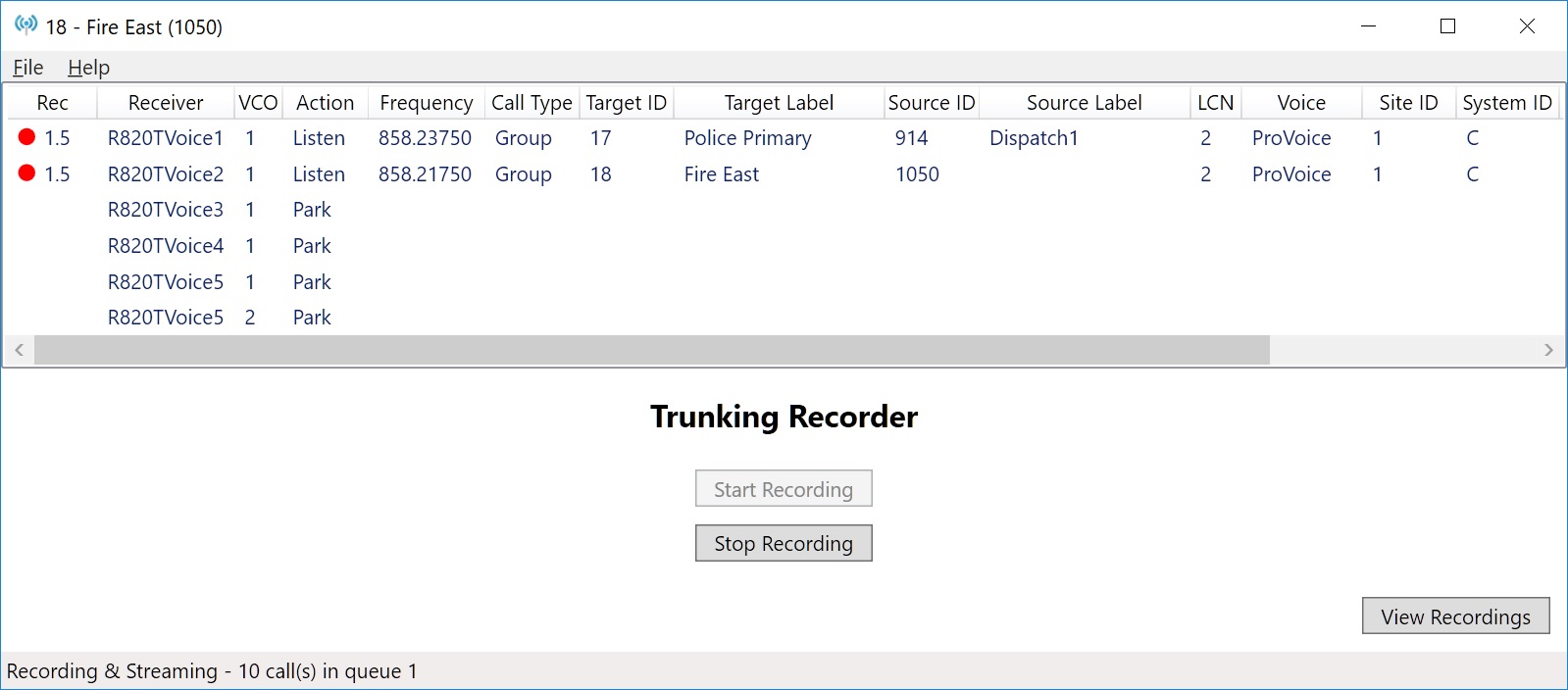Screen dimensions: 1568x690
Task: Click the disabled Start Recording button
Action: point(784,489)
